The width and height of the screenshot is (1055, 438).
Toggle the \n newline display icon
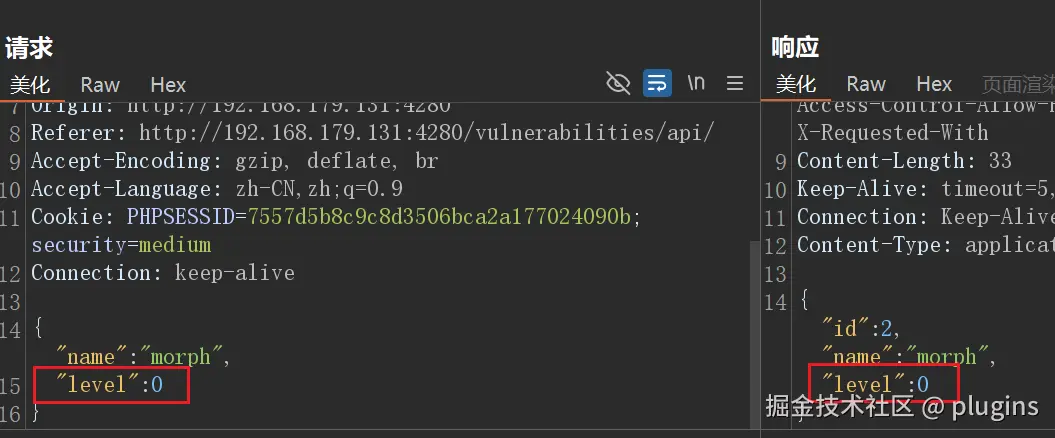tap(696, 83)
